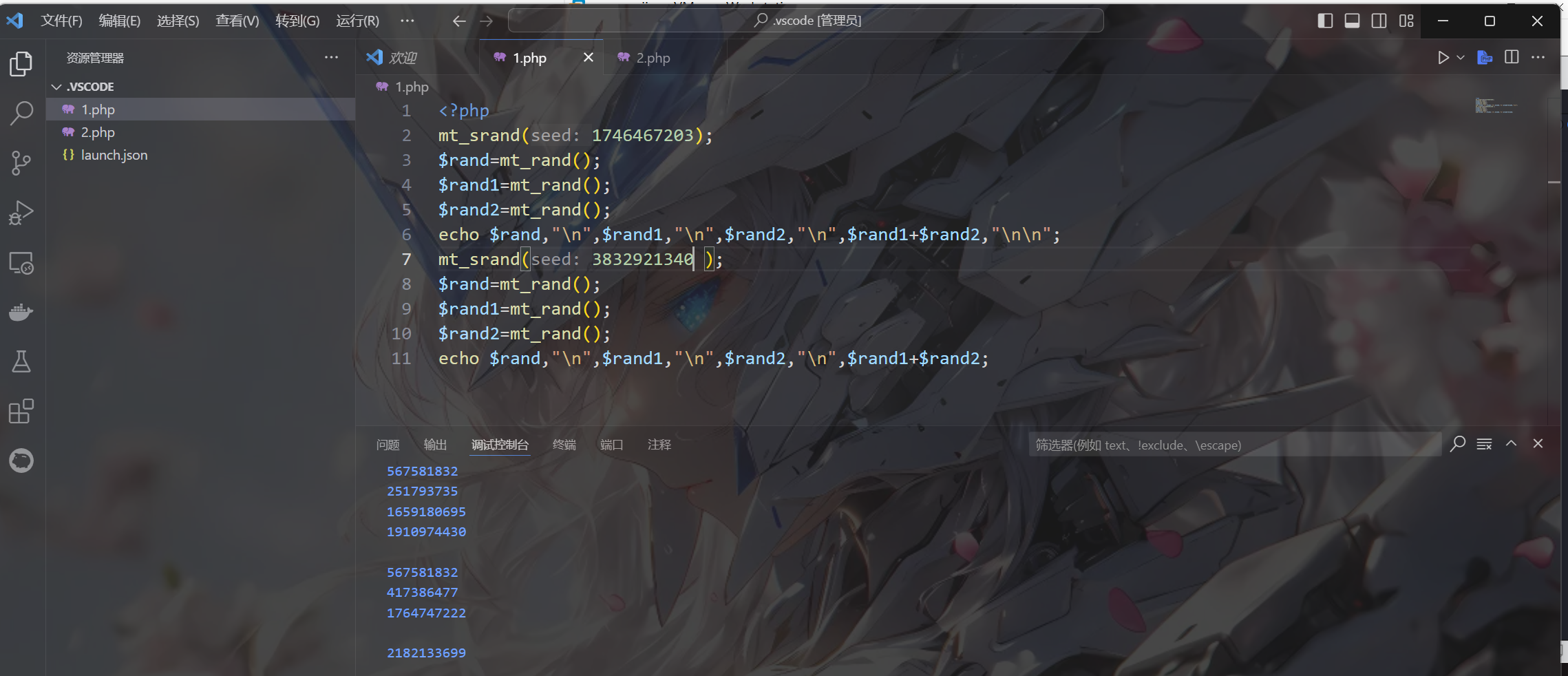The width and height of the screenshot is (1568, 676).
Task: Run the PHP file with play button
Action: point(1443,58)
